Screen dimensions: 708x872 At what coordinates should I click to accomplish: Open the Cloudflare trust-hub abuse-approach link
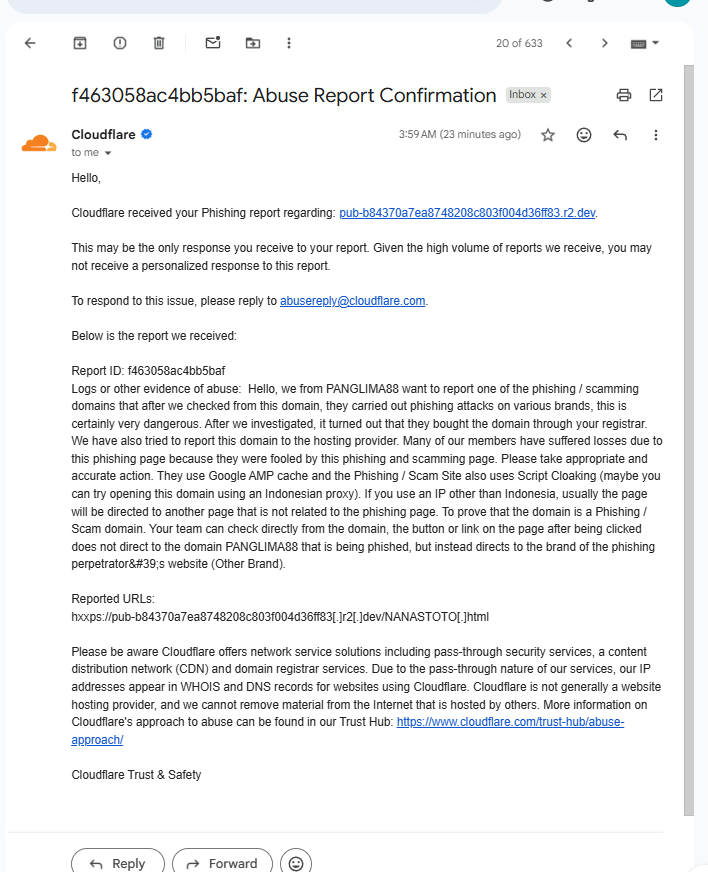click(511, 722)
